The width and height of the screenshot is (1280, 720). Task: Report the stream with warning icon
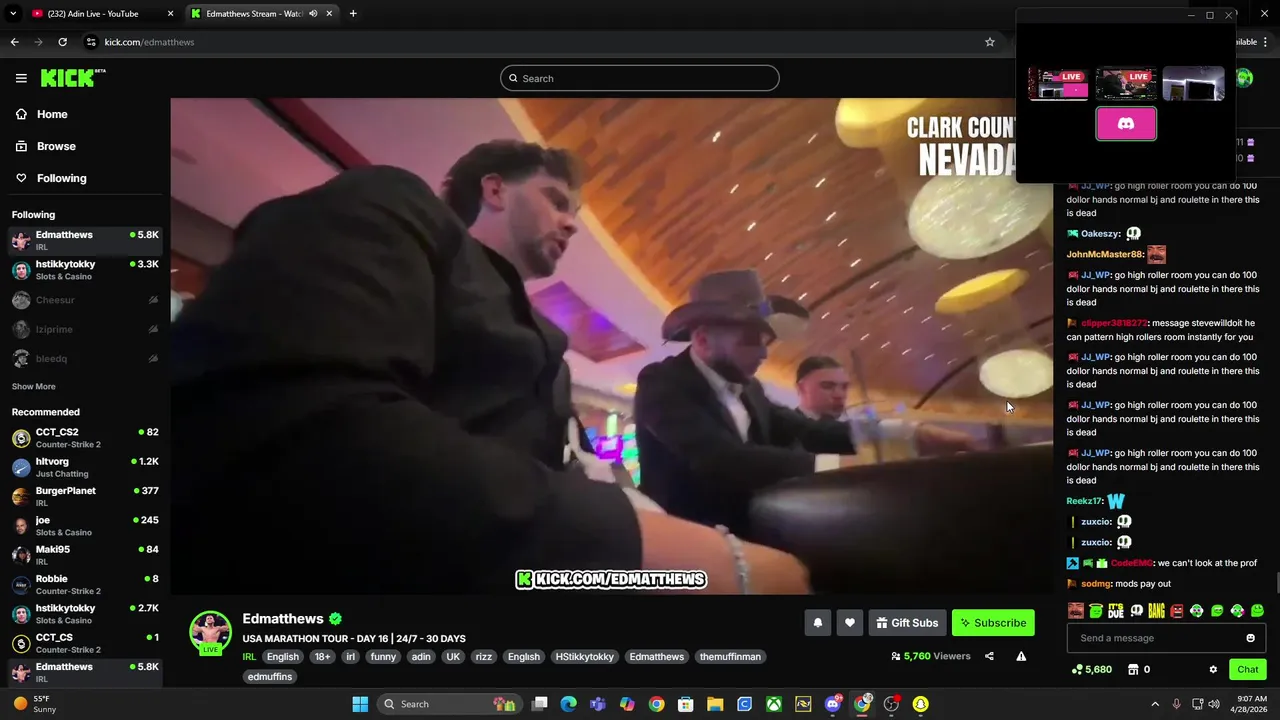[x=1021, y=656]
